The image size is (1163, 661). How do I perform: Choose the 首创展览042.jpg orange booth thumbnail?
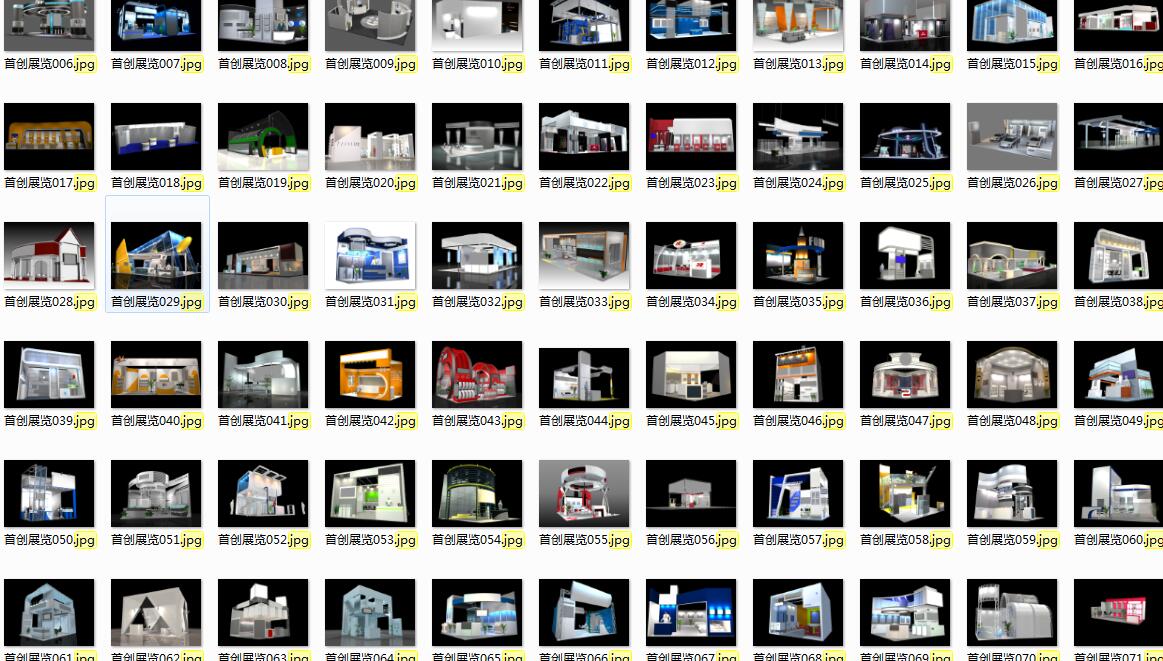pos(370,374)
